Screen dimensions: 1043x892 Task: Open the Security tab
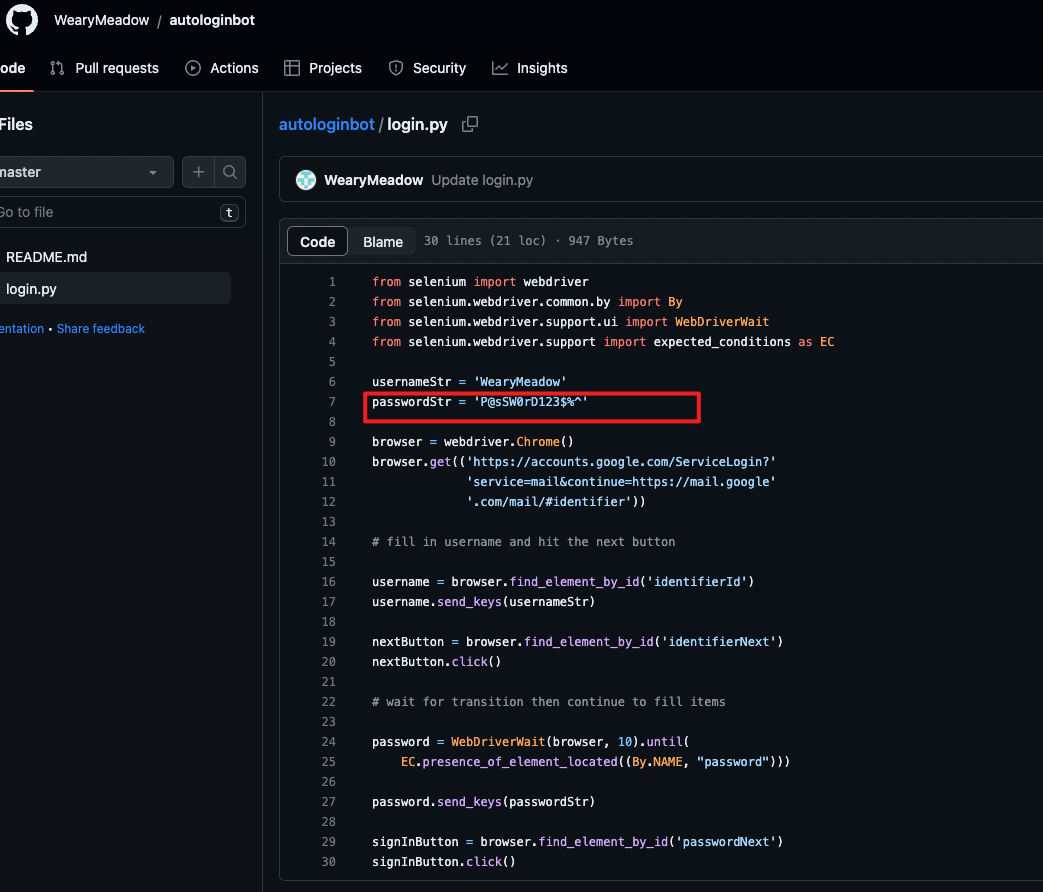tap(428, 68)
